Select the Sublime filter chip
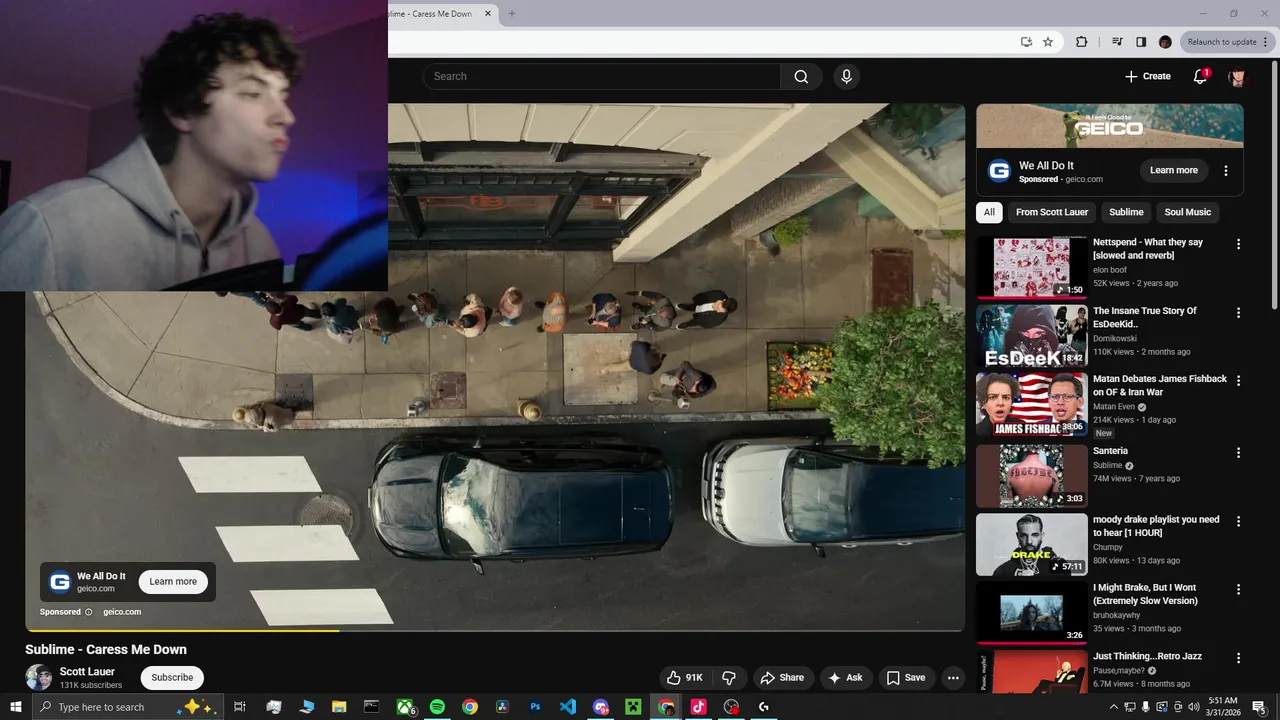This screenshot has width=1280, height=720. pos(1126,212)
